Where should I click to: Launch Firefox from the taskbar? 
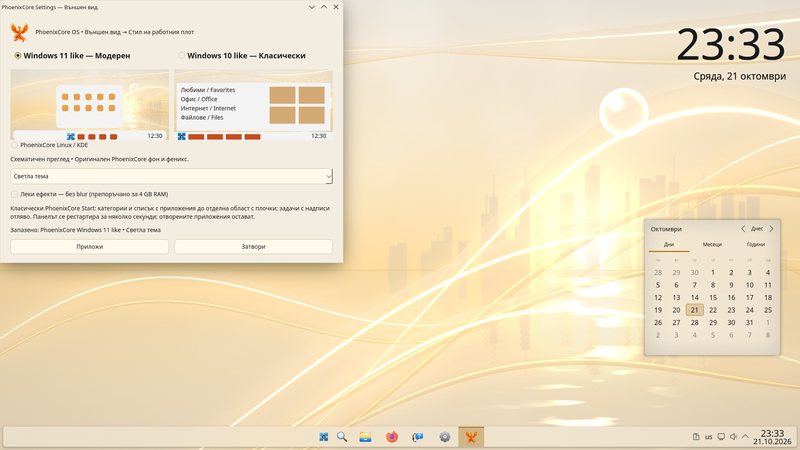click(392, 437)
